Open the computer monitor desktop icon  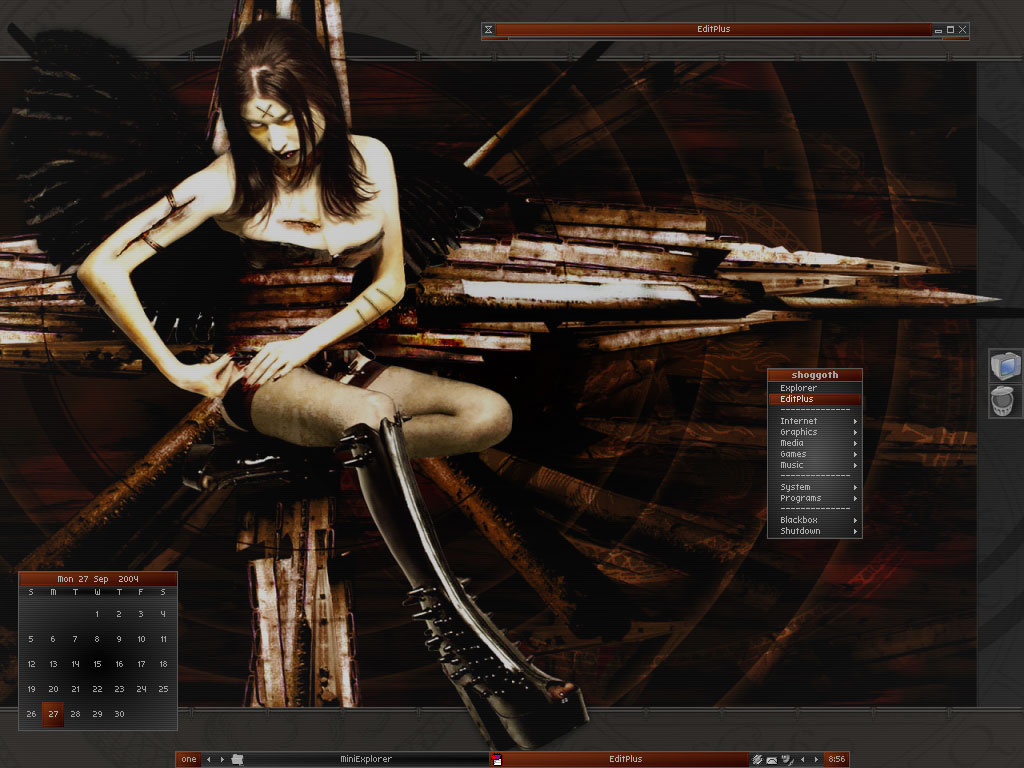1005,365
